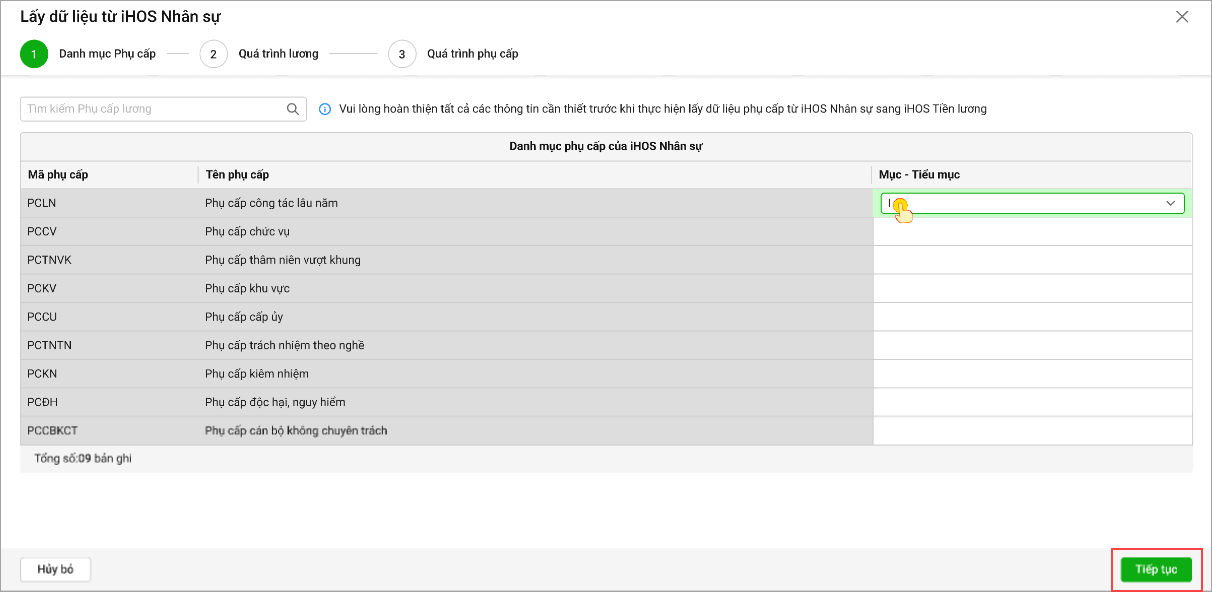Select Mục - Tiểu mục cell for PCTNVK
This screenshot has height=592, width=1212.
(x=1032, y=260)
